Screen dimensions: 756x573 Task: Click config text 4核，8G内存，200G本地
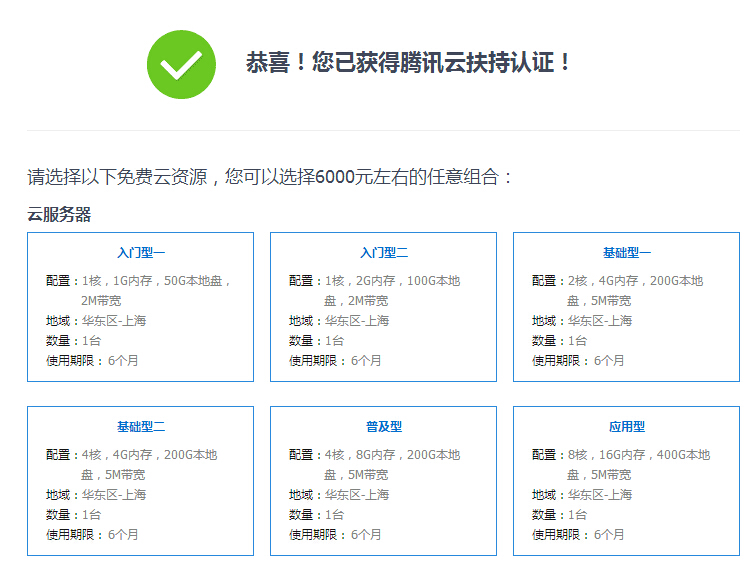click(392, 455)
